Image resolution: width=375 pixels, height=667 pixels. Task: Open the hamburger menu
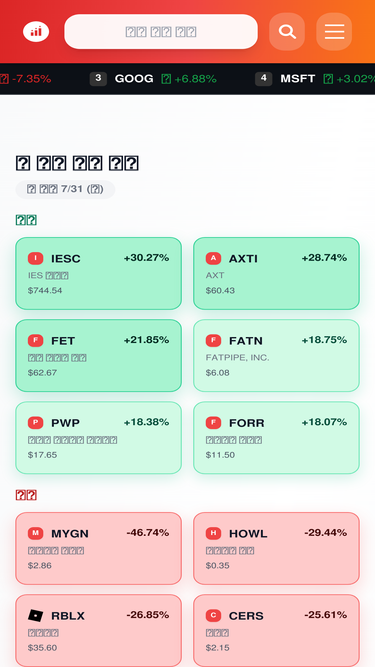point(334,31)
